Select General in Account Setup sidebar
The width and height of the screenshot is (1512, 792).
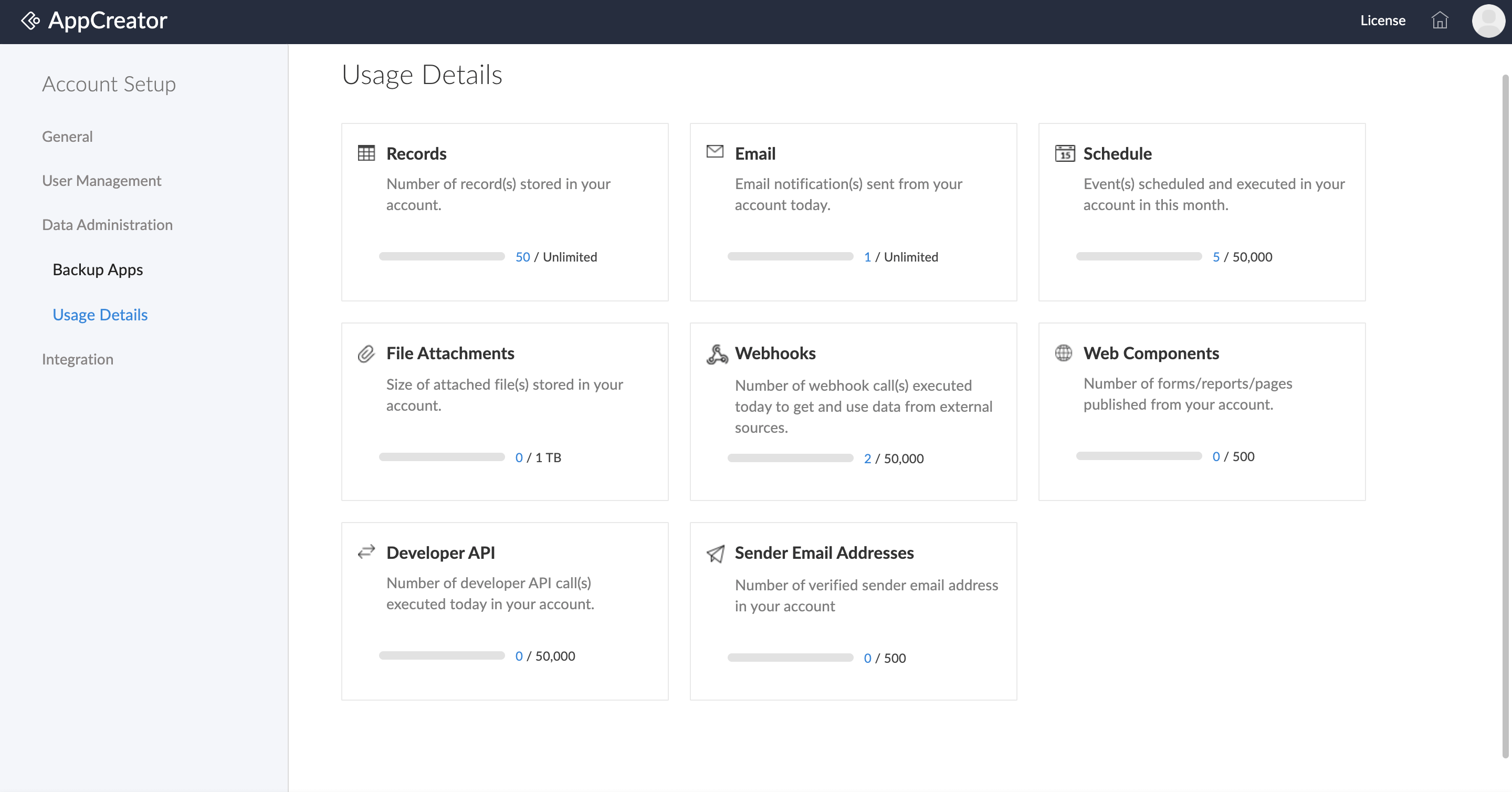pos(67,136)
